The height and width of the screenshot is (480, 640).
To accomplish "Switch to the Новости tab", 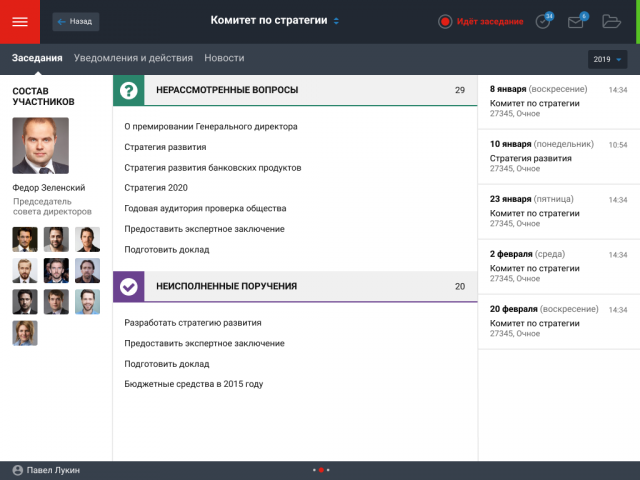I will pos(224,58).
